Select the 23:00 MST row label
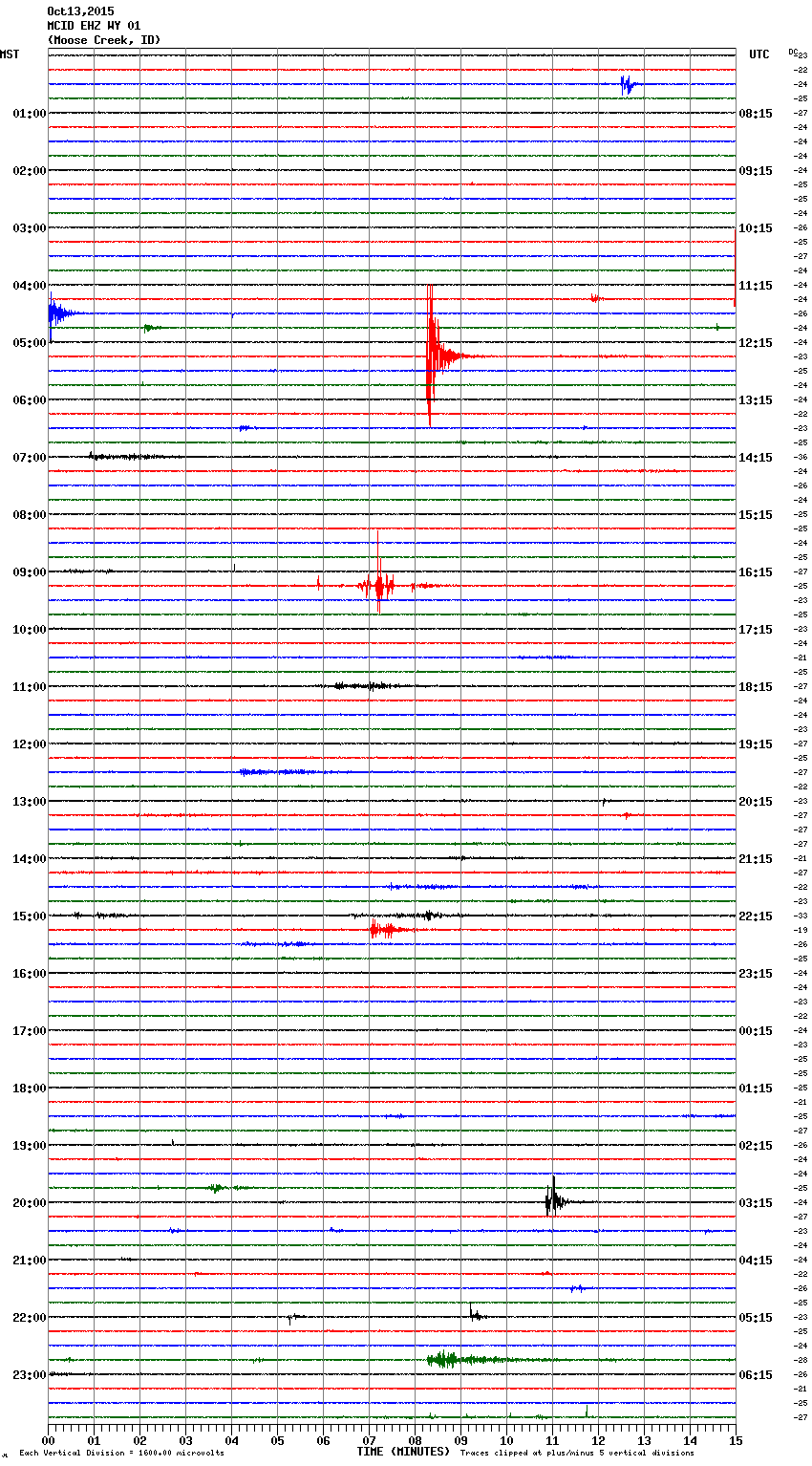Screen dimensions: 812x1466 29,1375
